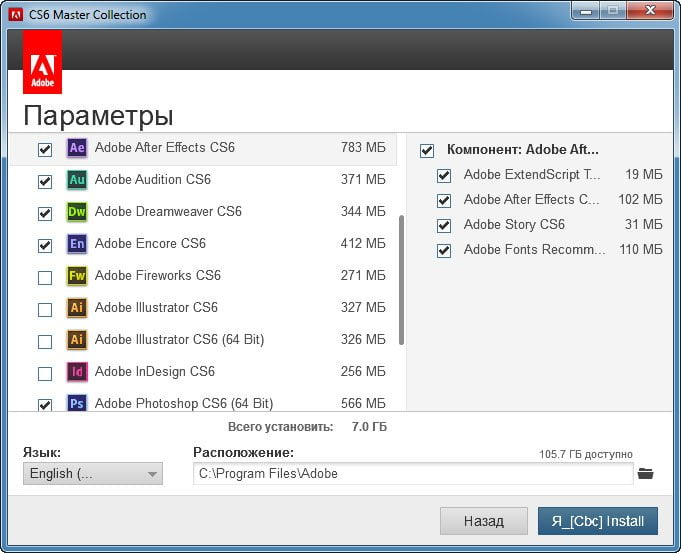Click the After Effects Ae icon
This screenshot has width=681, height=553.
77,148
